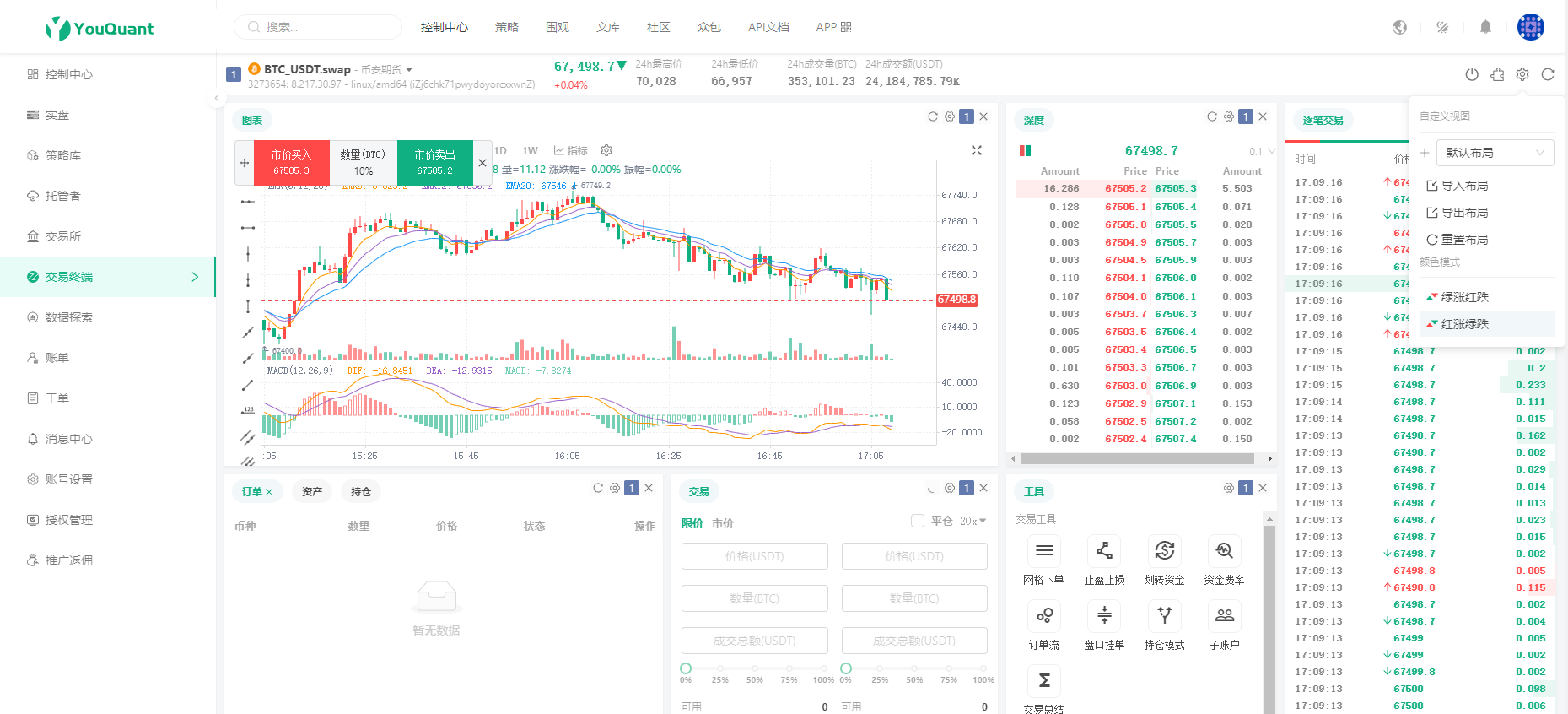This screenshot has width=1568, height=714.
Task: Toggle the 平仓 checkbox
Action: coord(918,521)
